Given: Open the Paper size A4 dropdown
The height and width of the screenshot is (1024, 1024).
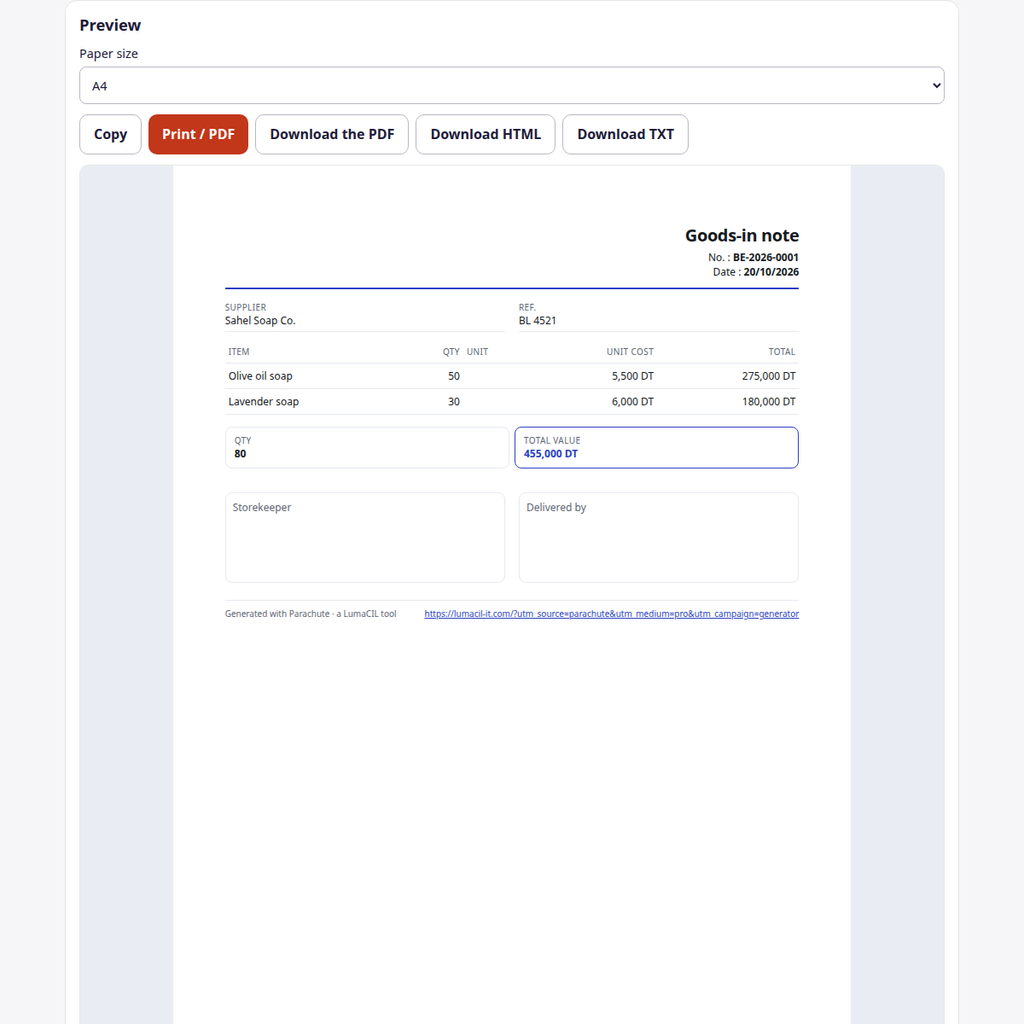Looking at the screenshot, I should (511, 86).
